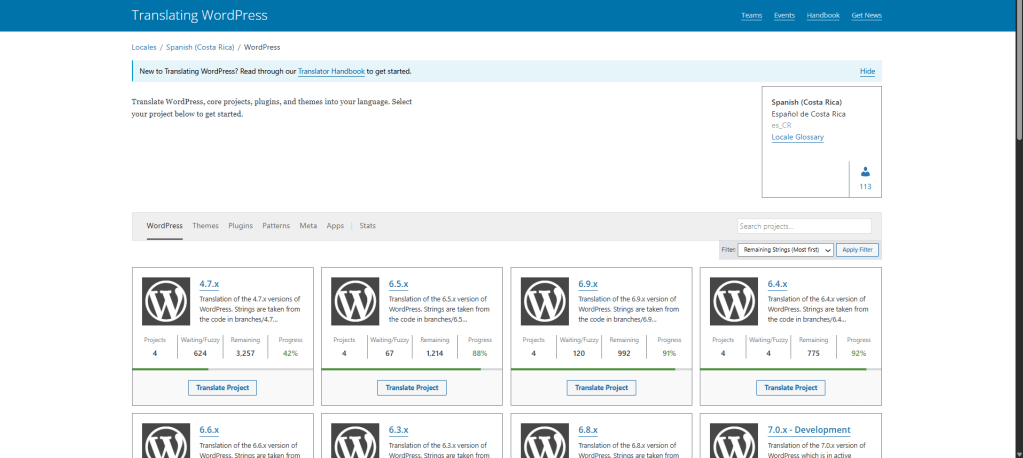This screenshot has width=1023, height=458.
Task: Open the Stats tab
Action: [367, 226]
